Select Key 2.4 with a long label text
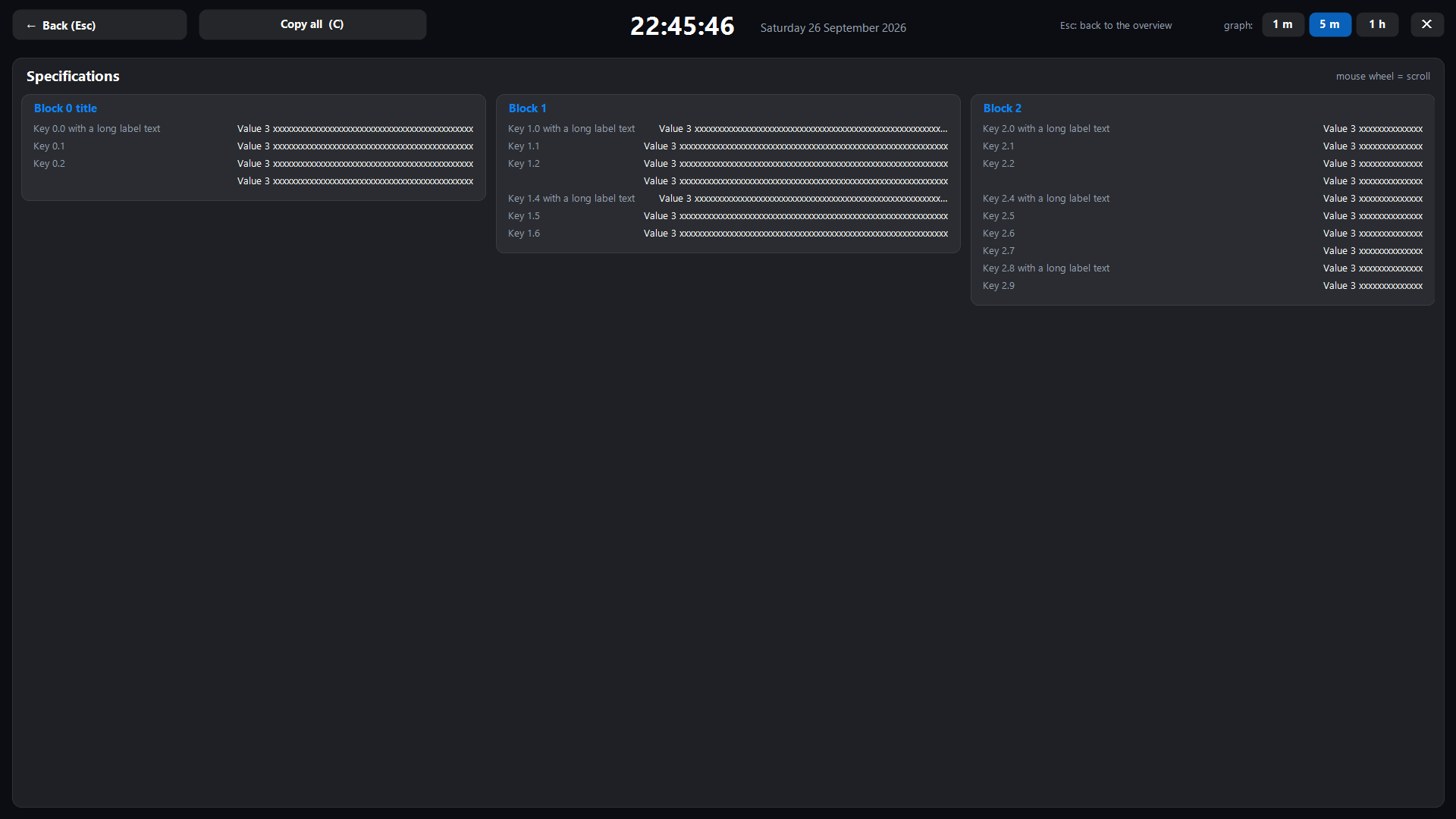Screen dimensions: 1456x819 1046,199
